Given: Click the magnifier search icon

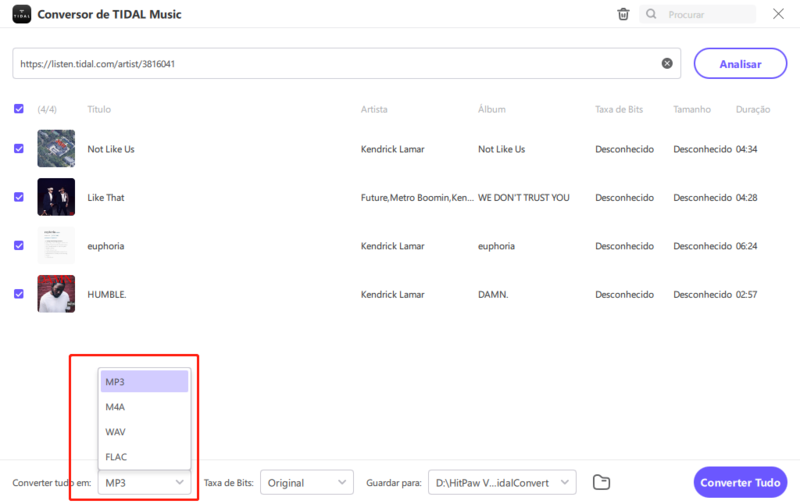Looking at the screenshot, I should (x=651, y=14).
